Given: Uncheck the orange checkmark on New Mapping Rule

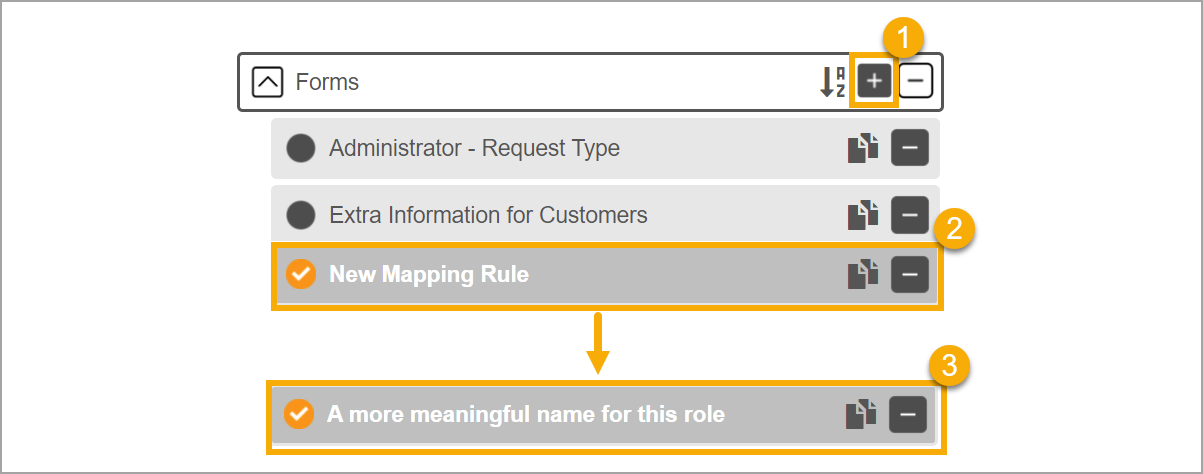Looking at the screenshot, I should pyautogui.click(x=300, y=274).
